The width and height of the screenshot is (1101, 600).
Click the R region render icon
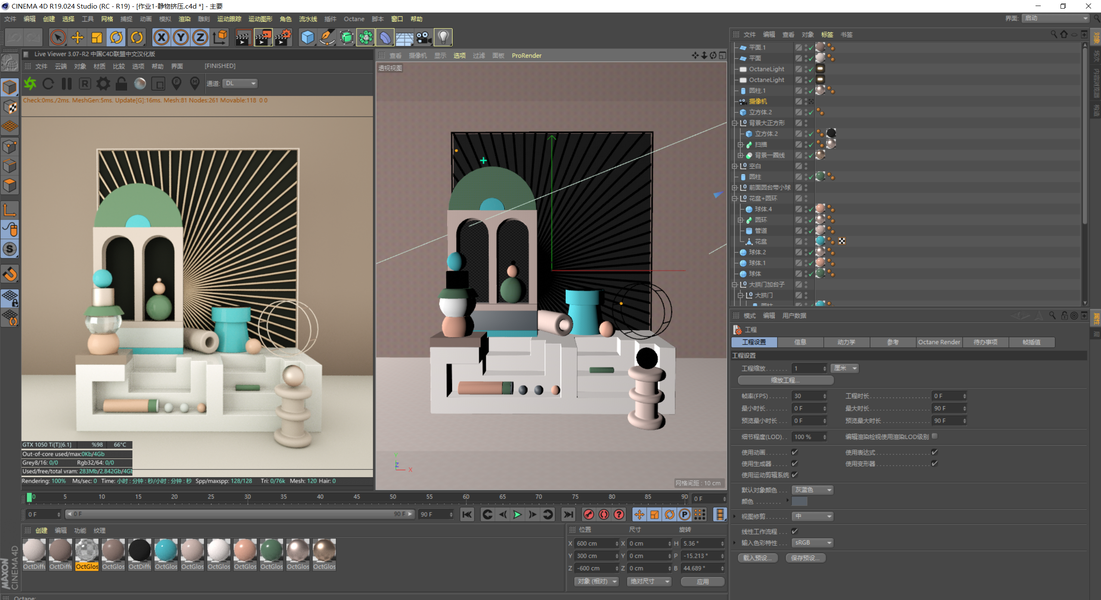click(x=85, y=84)
